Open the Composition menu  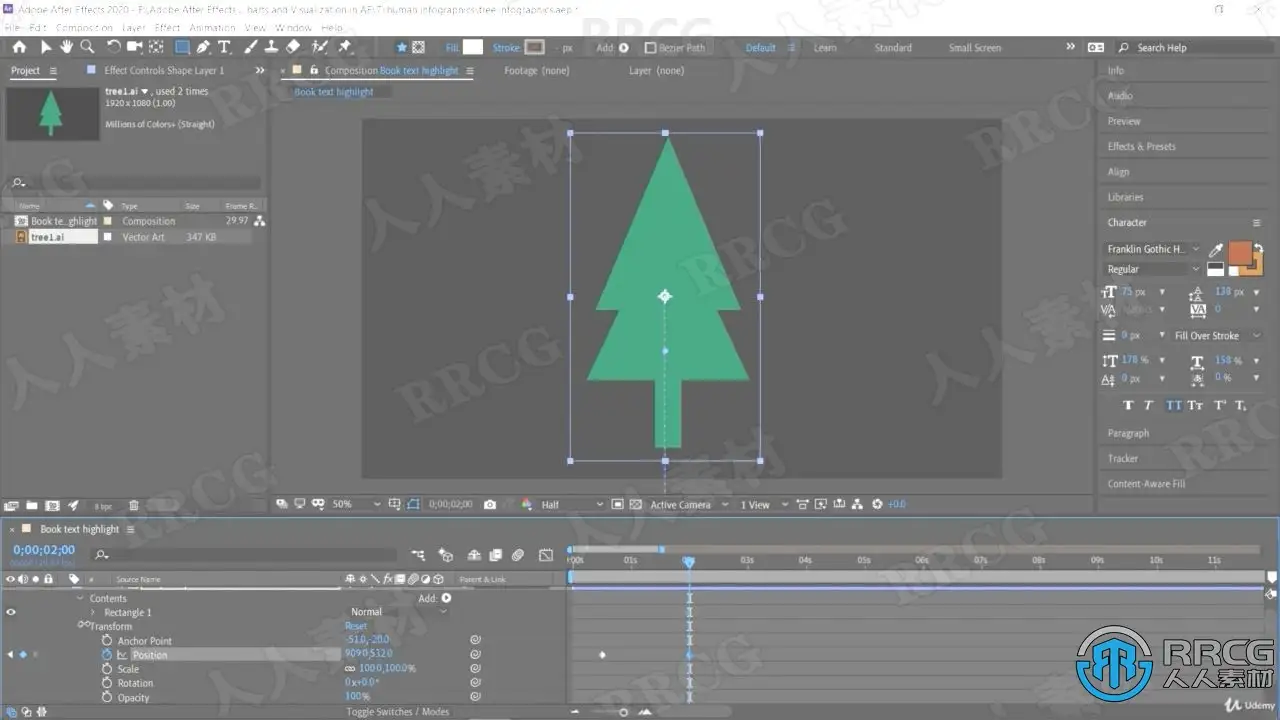coord(84,28)
